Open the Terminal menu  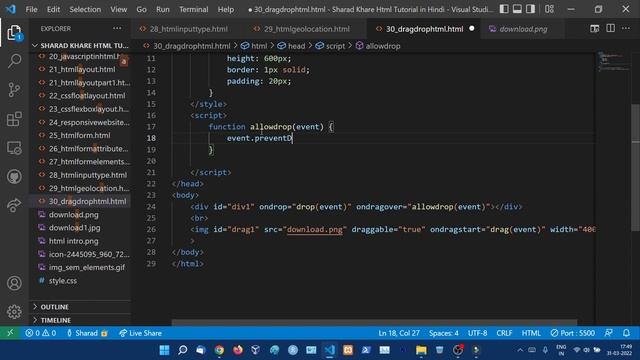point(193,9)
